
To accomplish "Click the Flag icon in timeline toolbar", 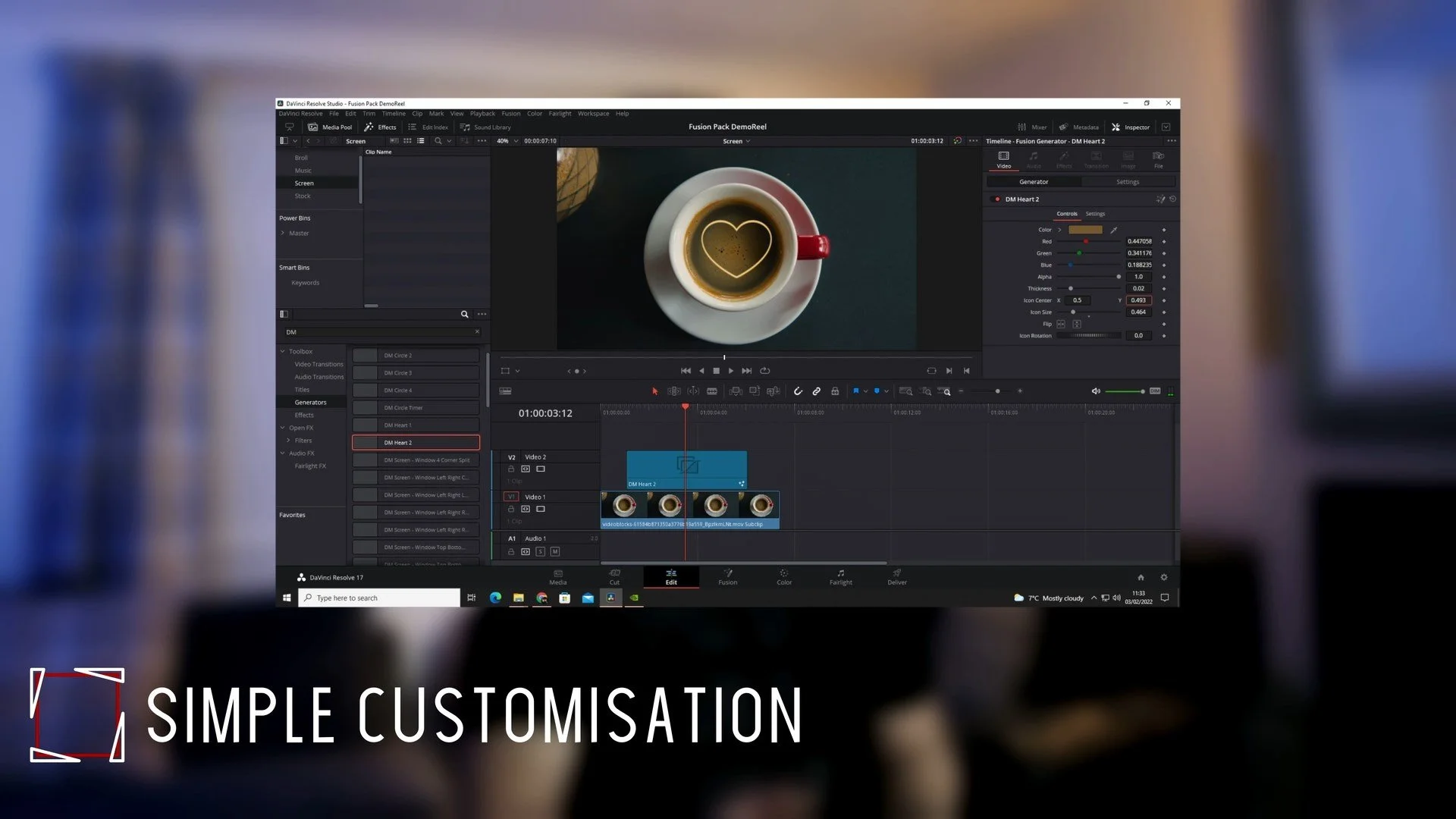I will [x=856, y=391].
